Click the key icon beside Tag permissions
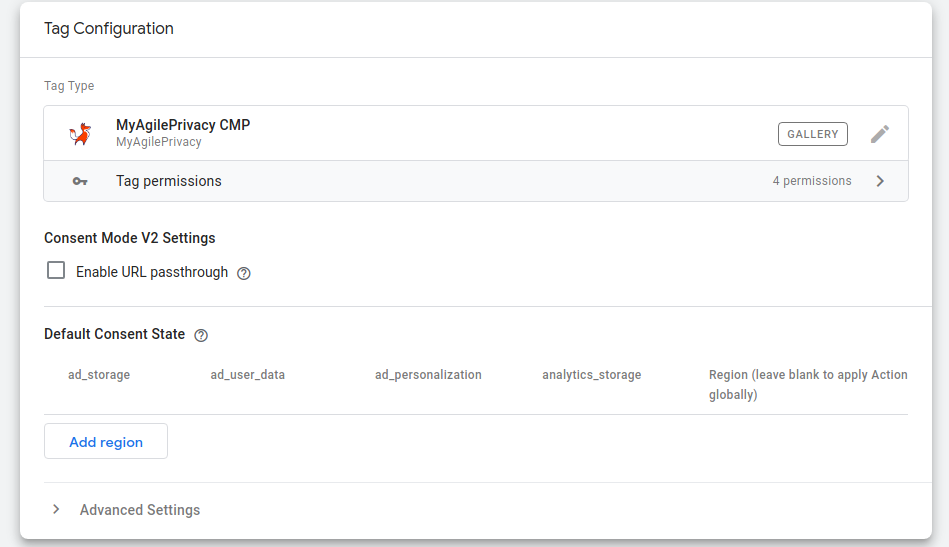 (x=80, y=181)
